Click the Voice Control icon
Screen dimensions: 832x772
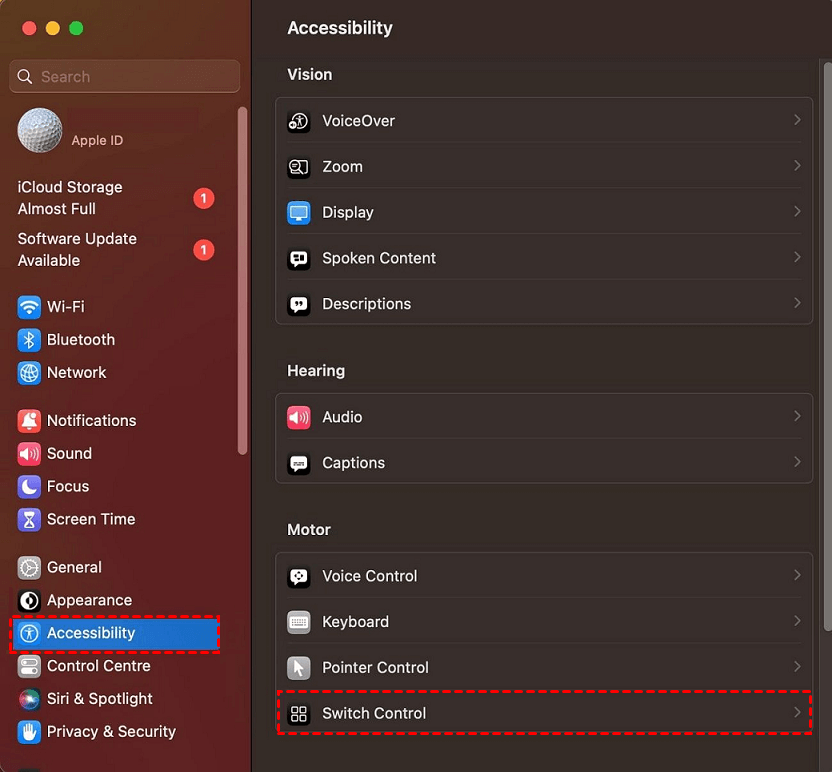(x=299, y=576)
